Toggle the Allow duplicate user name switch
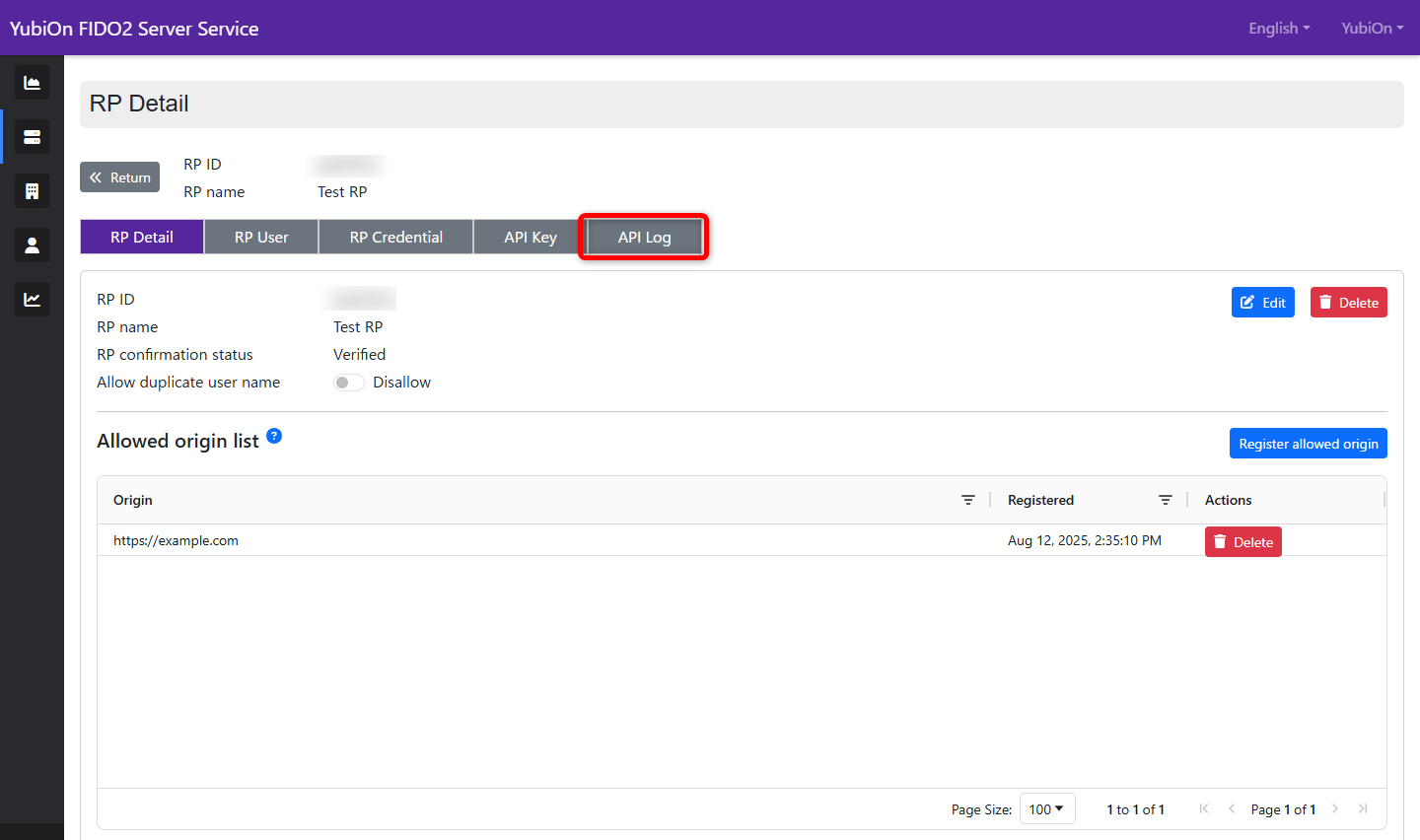 click(x=349, y=383)
